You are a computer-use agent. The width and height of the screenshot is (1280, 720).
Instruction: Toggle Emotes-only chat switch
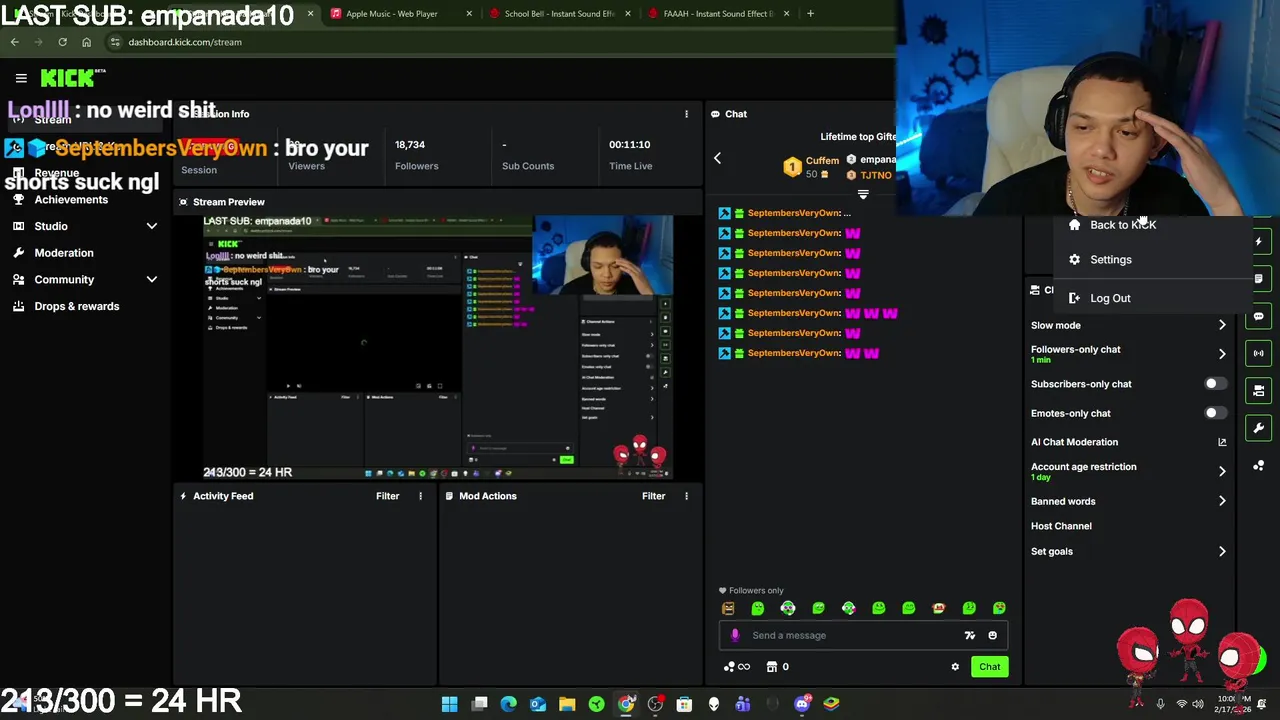click(1214, 413)
